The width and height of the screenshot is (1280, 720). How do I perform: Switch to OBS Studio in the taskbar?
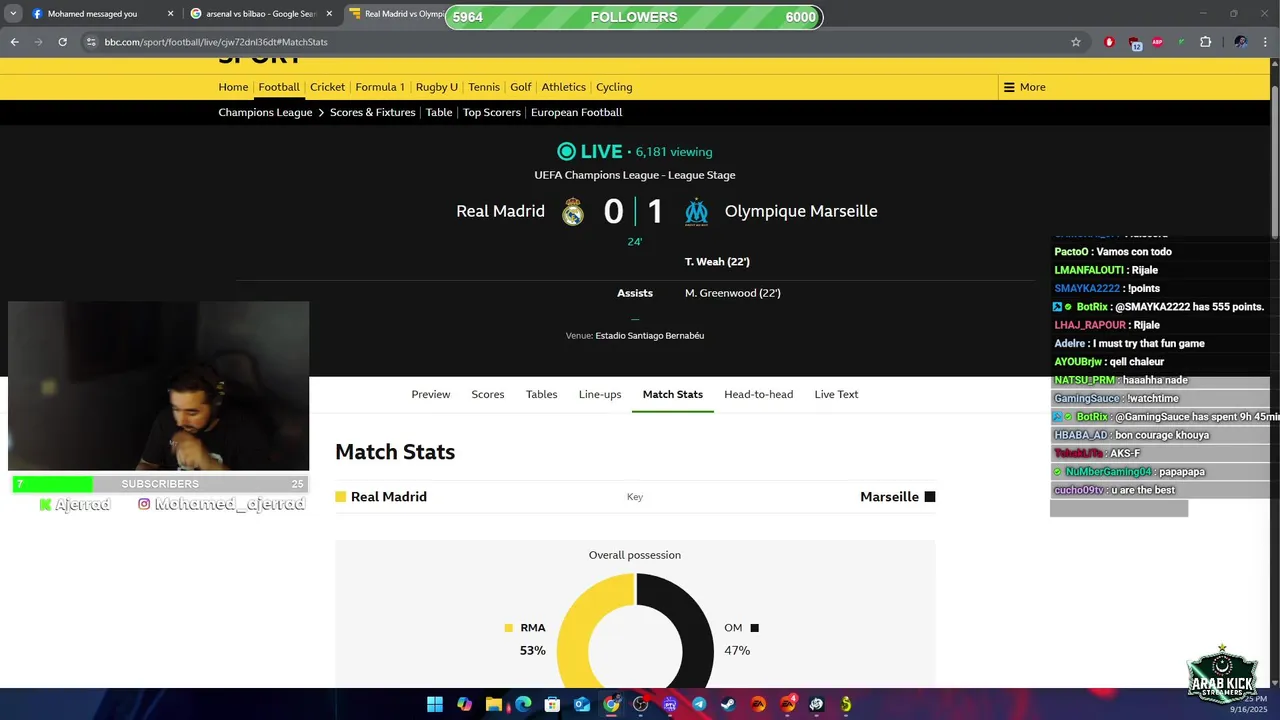[x=641, y=704]
